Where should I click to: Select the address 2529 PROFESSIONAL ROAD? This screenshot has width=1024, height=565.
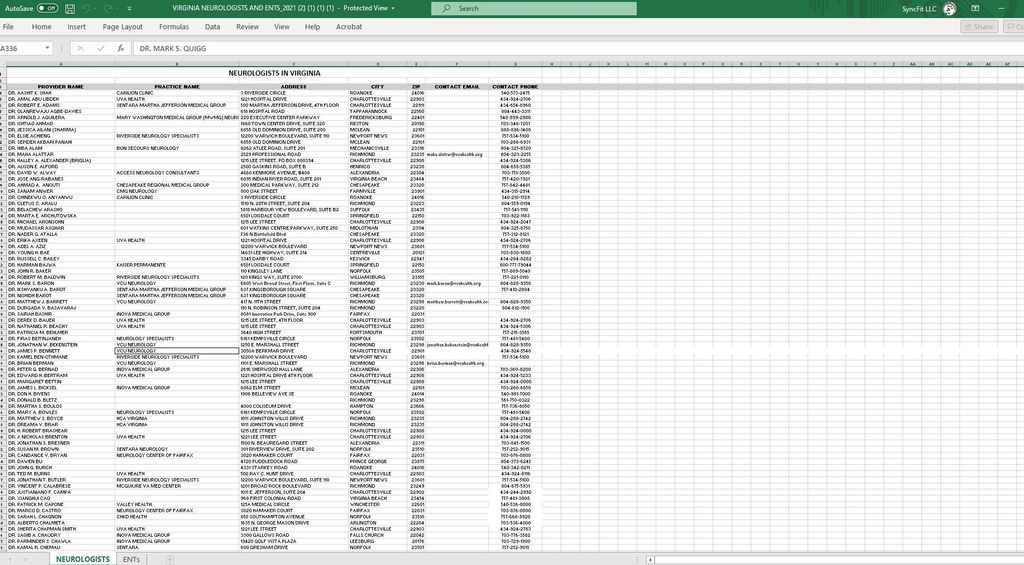293,154
